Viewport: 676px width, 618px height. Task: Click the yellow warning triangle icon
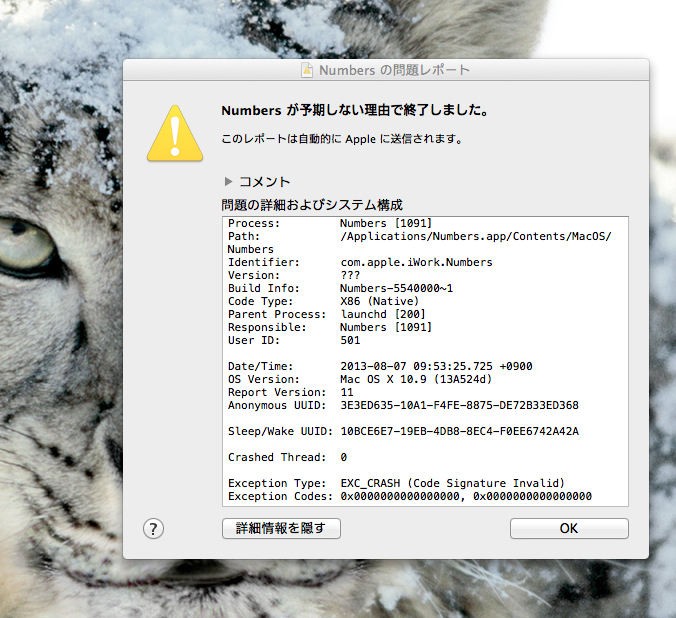coord(175,134)
